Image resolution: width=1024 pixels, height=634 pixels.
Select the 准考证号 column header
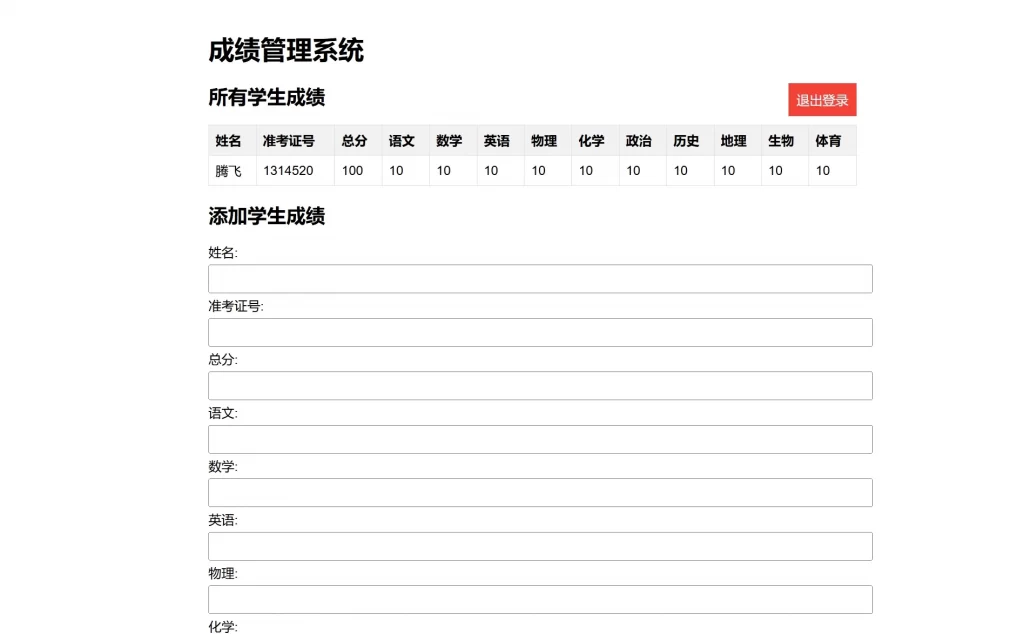290,141
